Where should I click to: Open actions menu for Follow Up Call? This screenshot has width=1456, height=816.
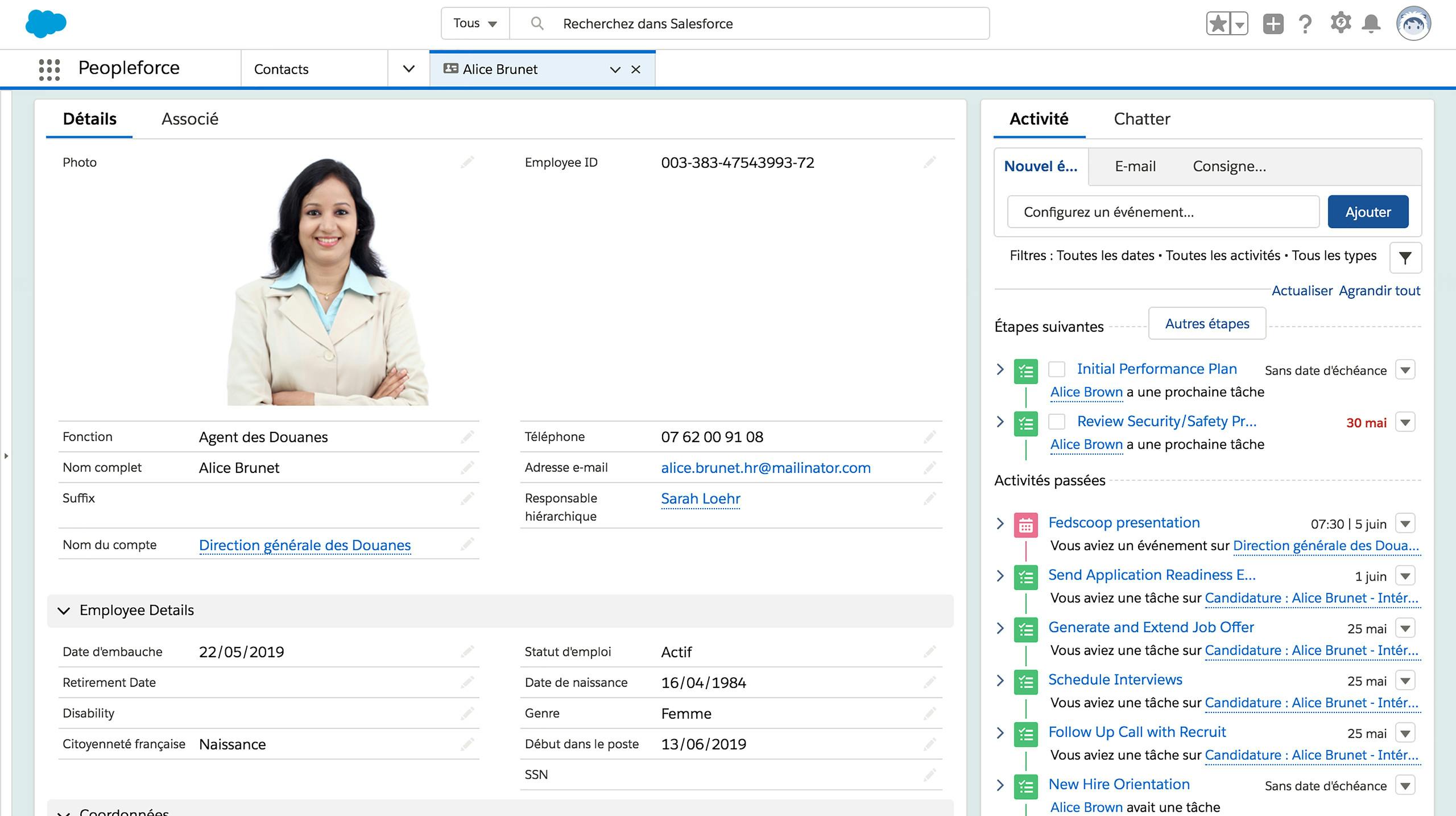point(1405,733)
